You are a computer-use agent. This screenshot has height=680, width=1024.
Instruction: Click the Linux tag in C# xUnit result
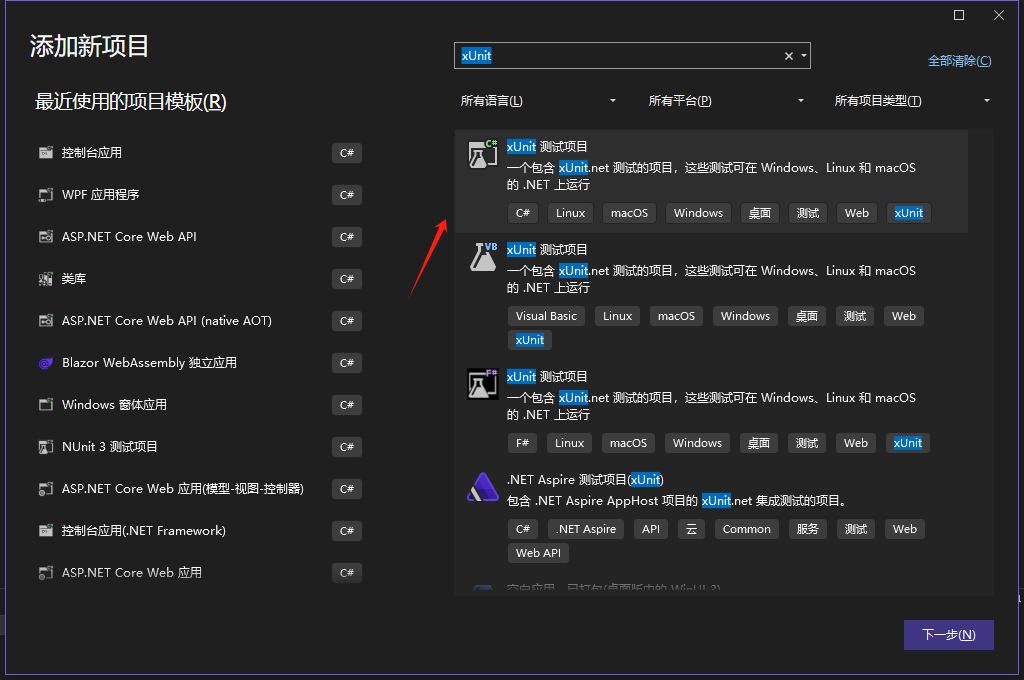570,213
